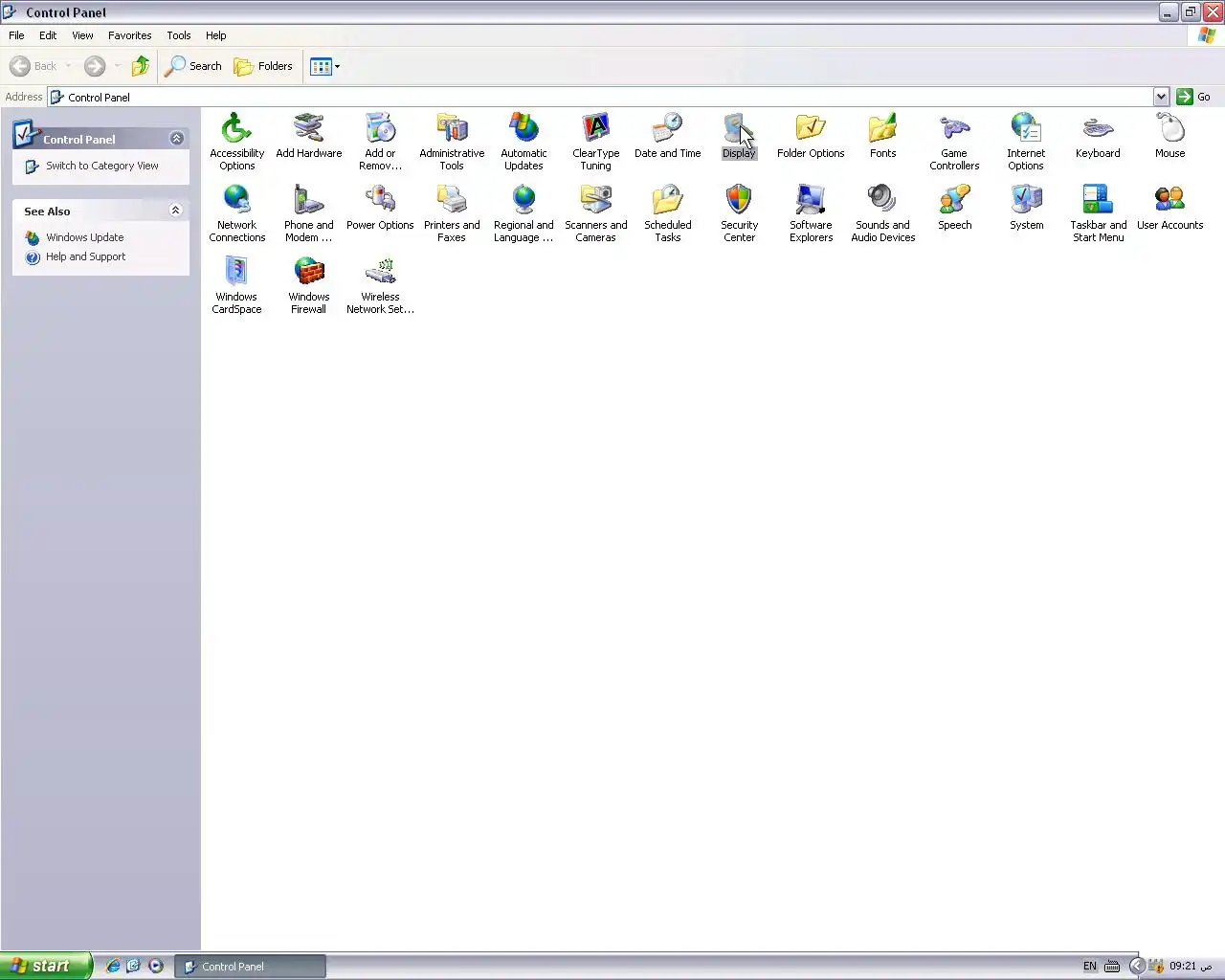Open the Edit menu
Image resolution: width=1225 pixels, height=980 pixels.
click(x=48, y=35)
